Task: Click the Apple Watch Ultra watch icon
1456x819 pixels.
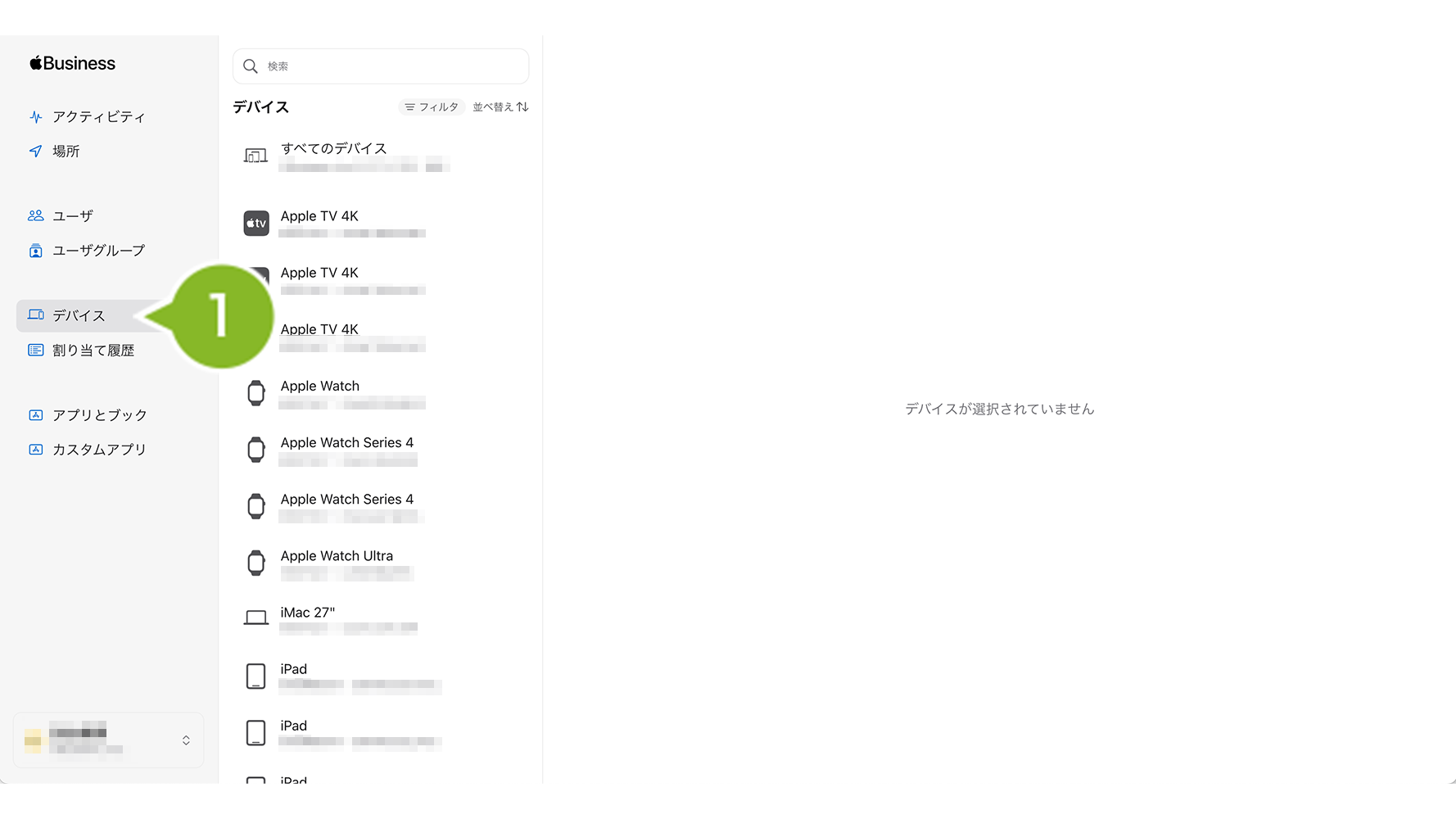Action: (256, 563)
